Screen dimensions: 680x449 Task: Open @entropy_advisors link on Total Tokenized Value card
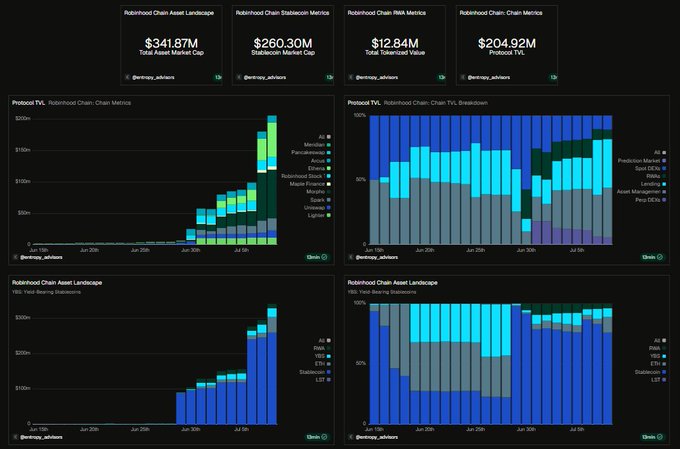(377, 77)
